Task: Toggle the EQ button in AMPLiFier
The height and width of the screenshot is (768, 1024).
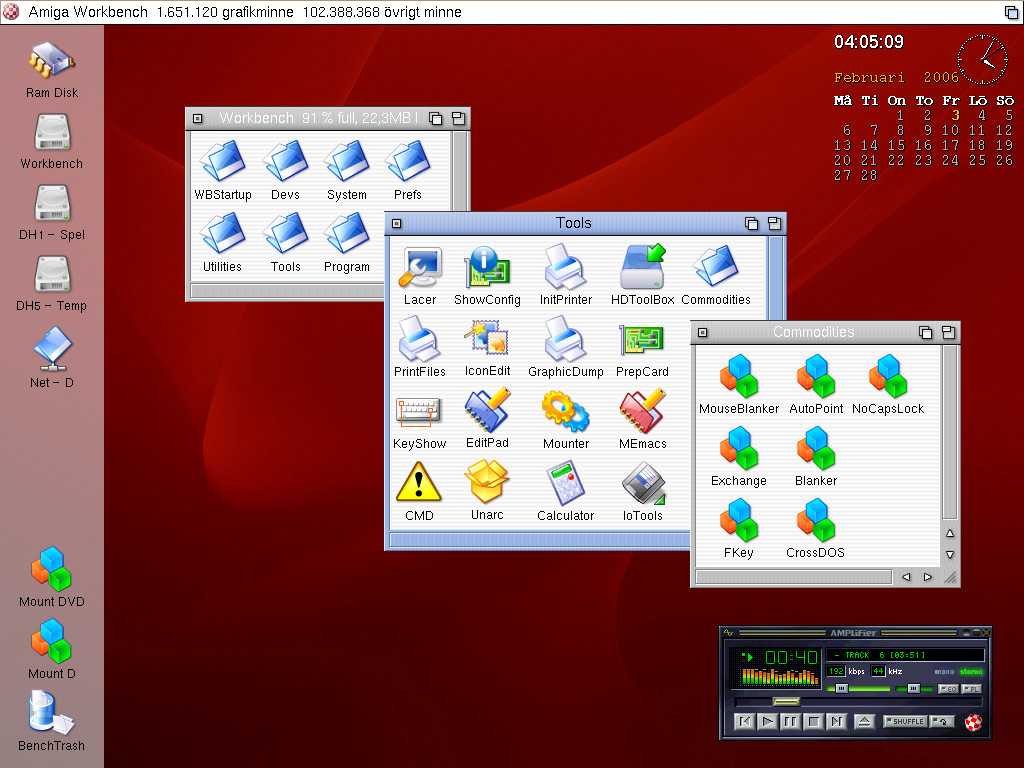Action: pos(948,689)
